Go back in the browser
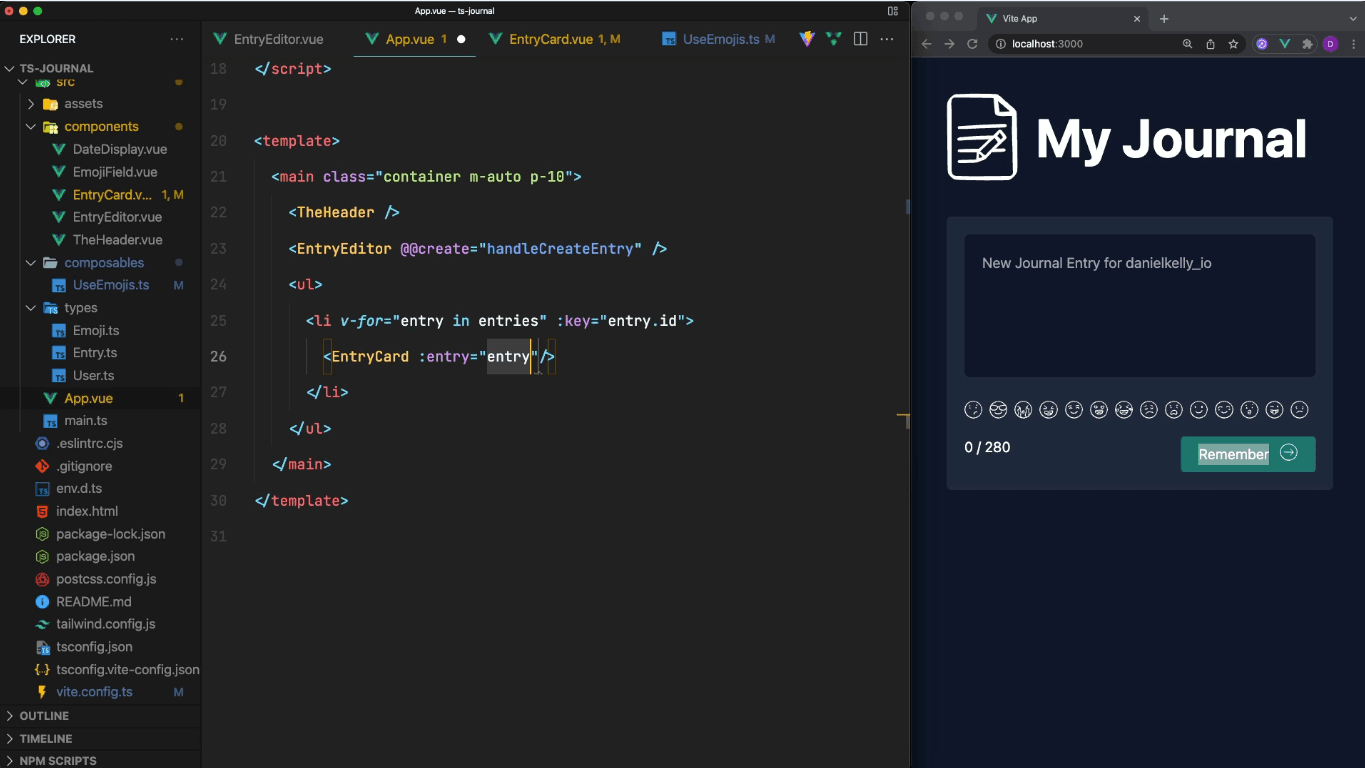 click(926, 44)
